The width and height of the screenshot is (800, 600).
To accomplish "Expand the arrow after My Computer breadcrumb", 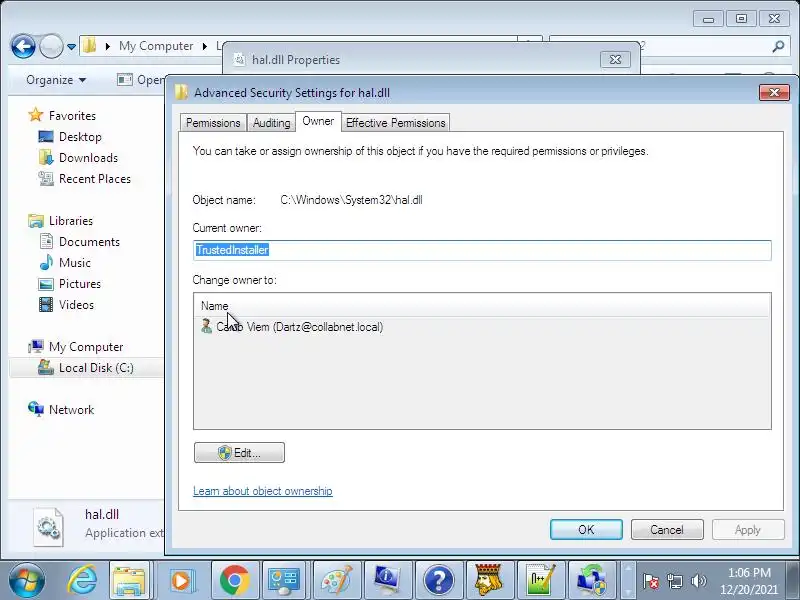I will [205, 46].
